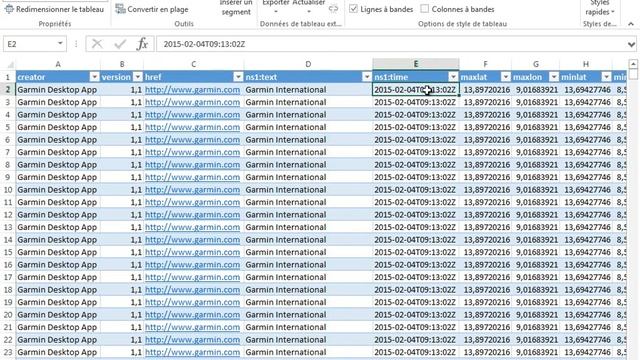
Task: Click the Select All corner triangle
Action: point(10,64)
